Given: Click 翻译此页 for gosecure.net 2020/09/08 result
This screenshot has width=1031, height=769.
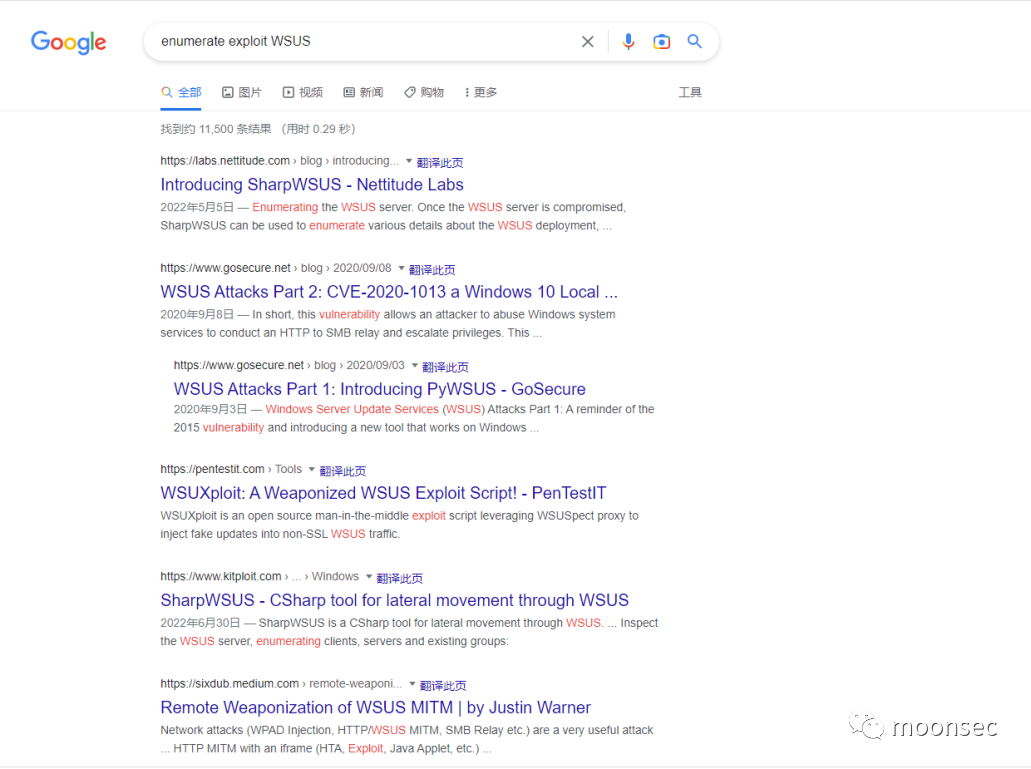Looking at the screenshot, I should (x=432, y=269).
